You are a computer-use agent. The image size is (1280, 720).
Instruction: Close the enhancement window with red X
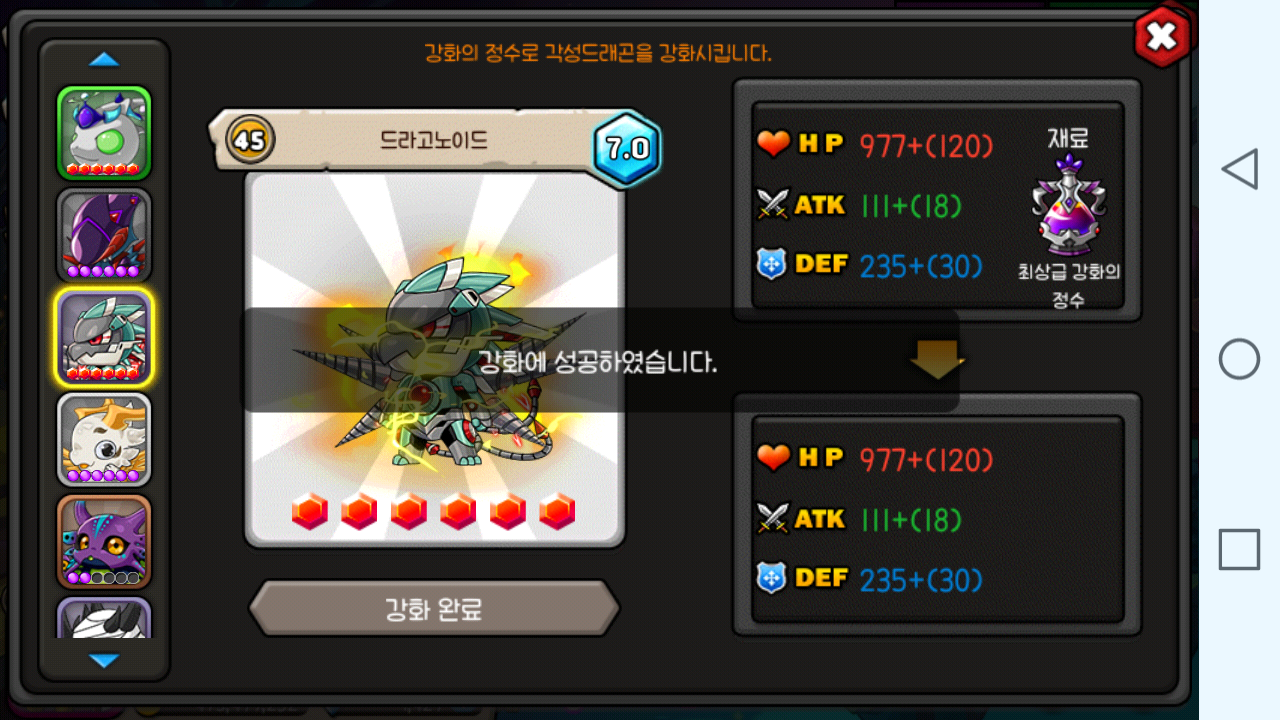click(x=1162, y=36)
